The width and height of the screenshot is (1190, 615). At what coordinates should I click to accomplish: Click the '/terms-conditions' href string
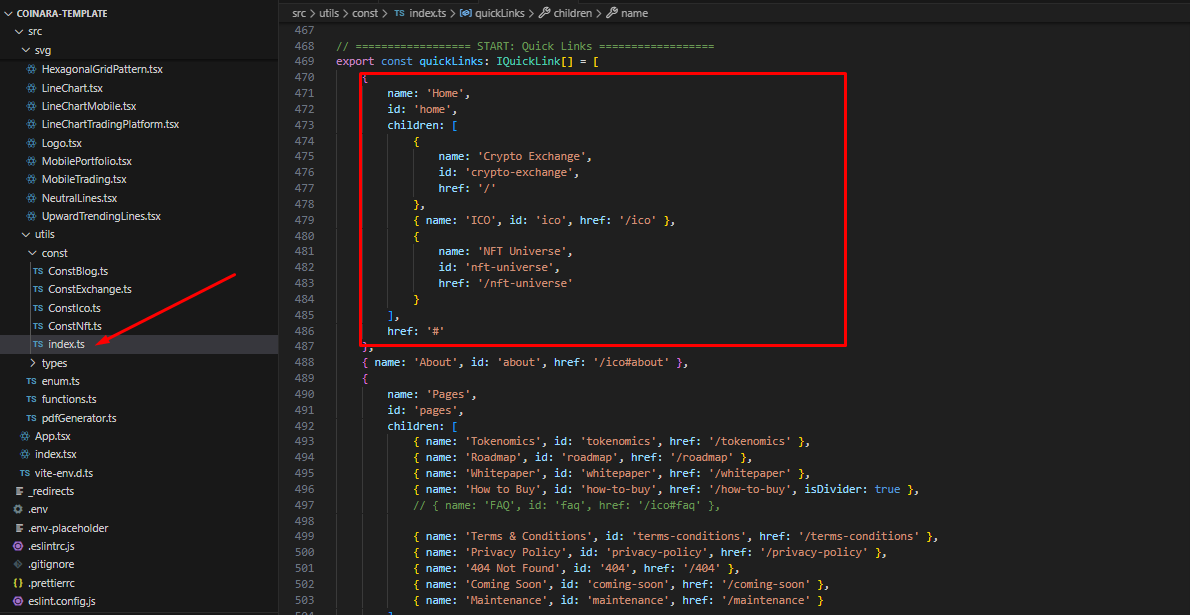tap(858, 537)
